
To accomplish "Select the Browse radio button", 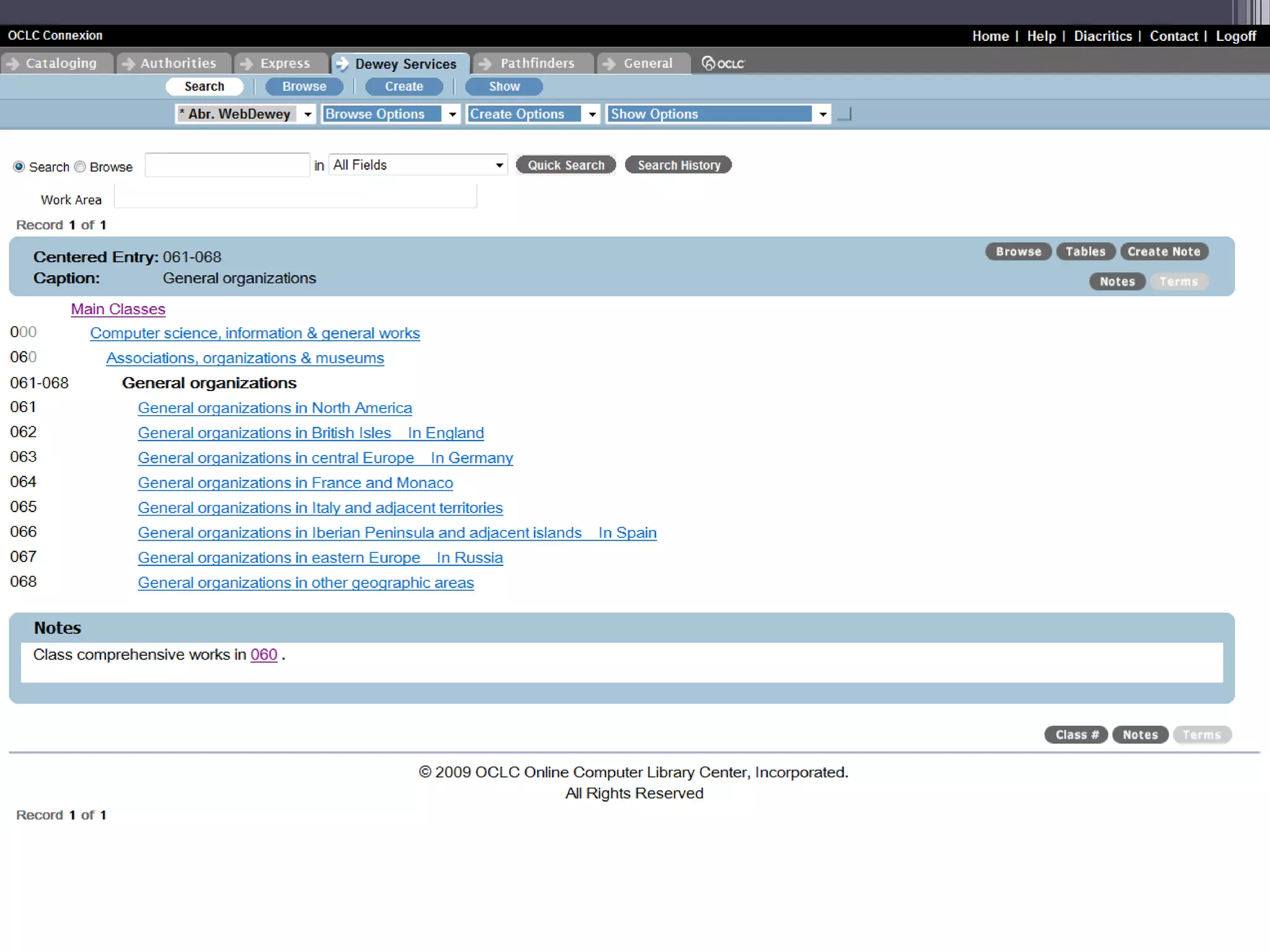I will coord(80,167).
